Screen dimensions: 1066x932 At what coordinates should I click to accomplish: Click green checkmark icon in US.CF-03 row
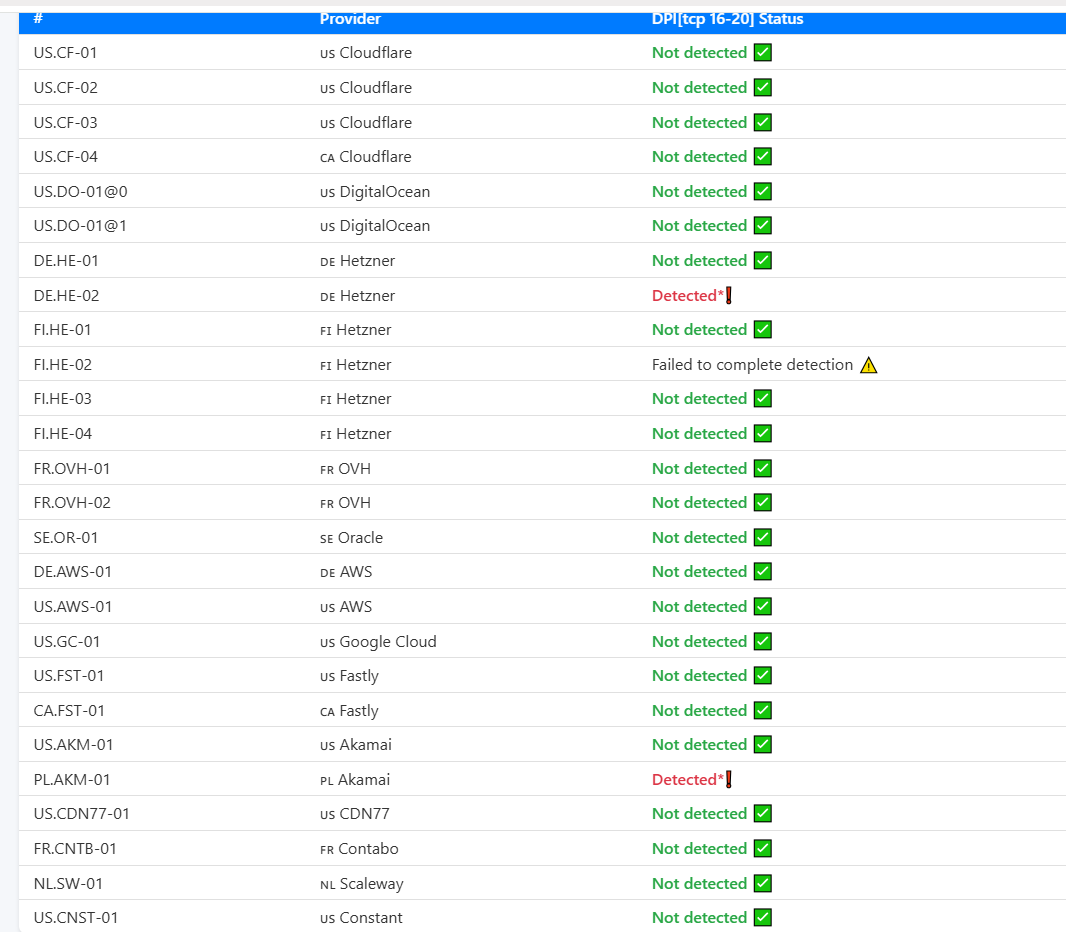(x=763, y=122)
